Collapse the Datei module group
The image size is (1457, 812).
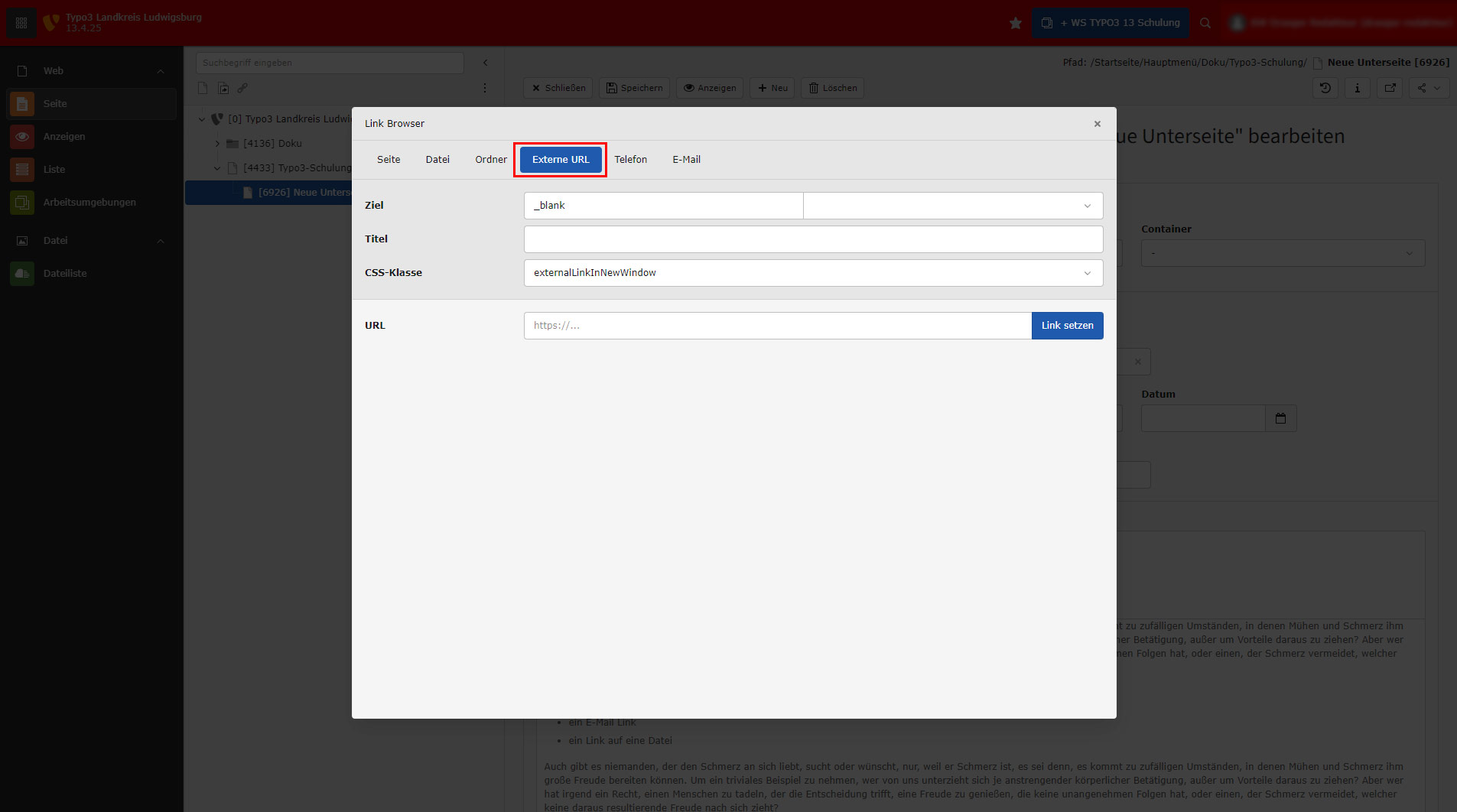point(161,241)
